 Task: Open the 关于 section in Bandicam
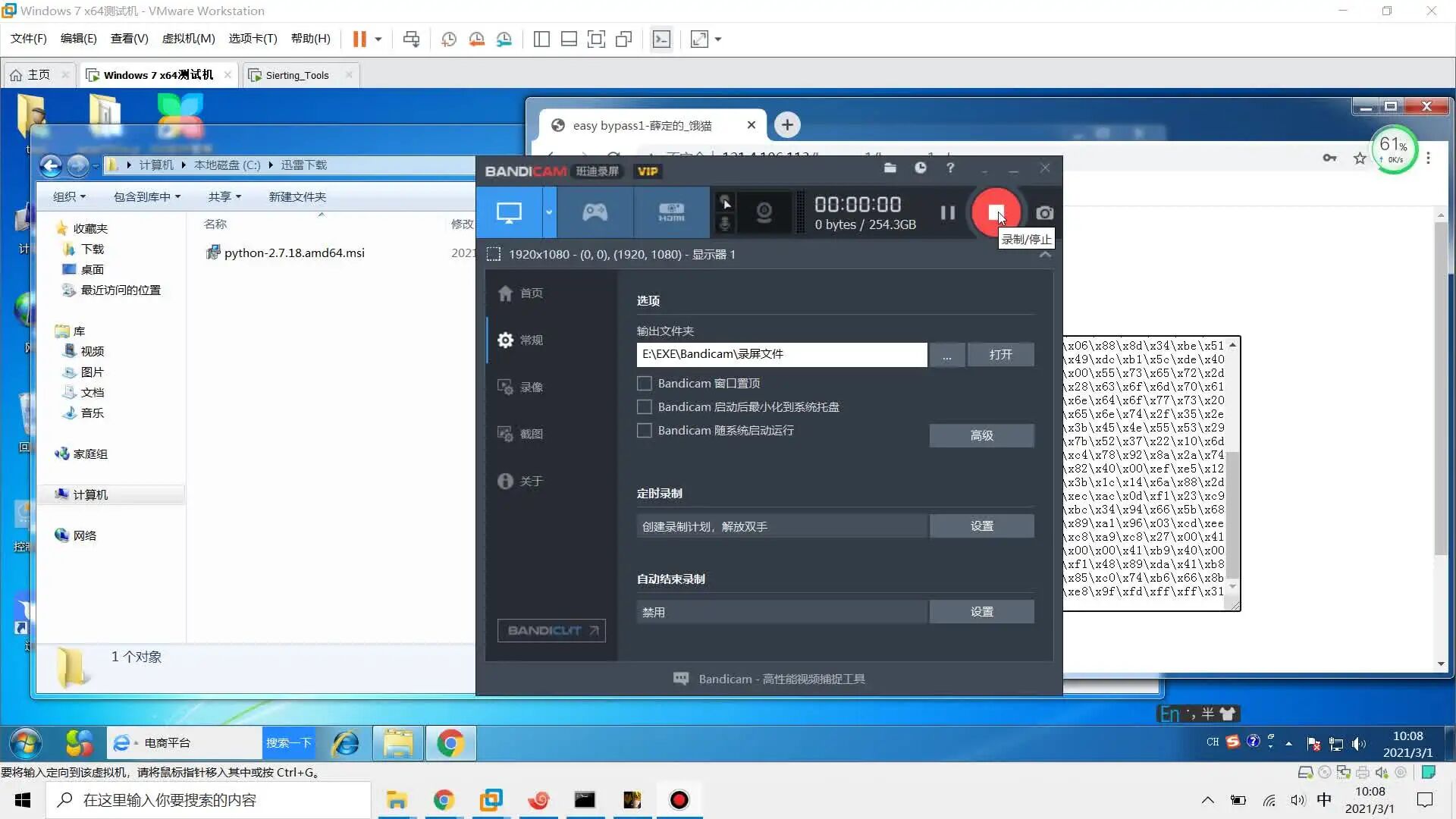tap(520, 482)
